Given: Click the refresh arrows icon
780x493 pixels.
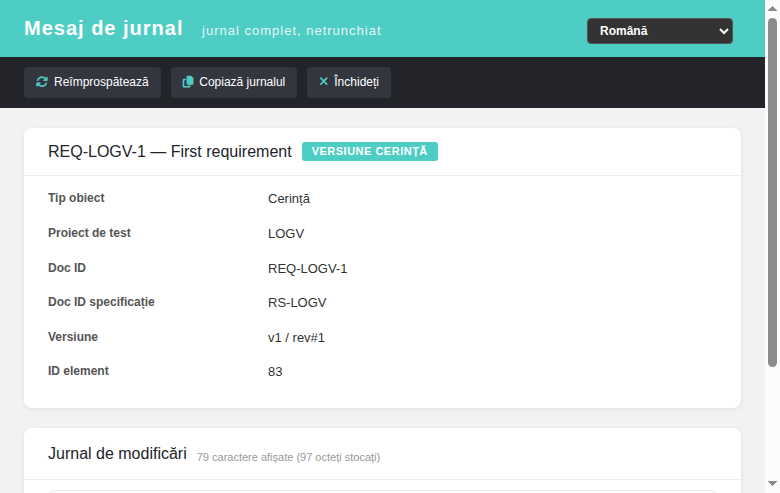Looking at the screenshot, I should click(42, 82).
